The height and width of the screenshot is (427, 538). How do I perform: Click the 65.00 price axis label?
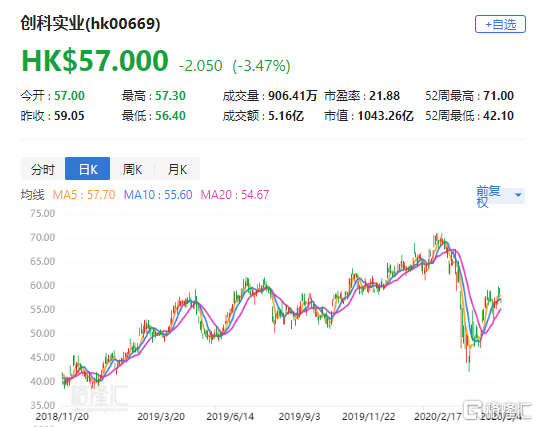[x=43, y=262]
